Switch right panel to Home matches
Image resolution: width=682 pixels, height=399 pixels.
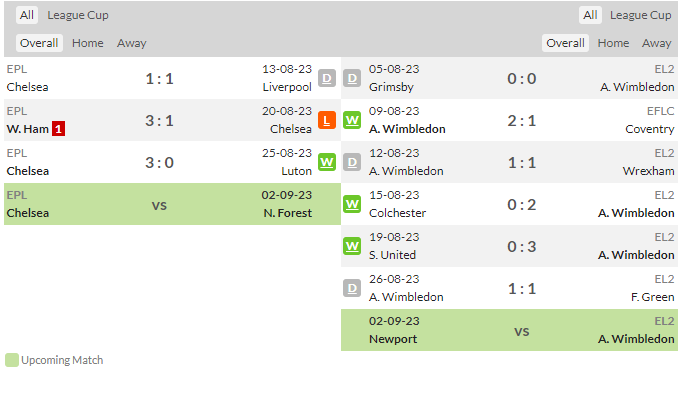click(x=613, y=43)
